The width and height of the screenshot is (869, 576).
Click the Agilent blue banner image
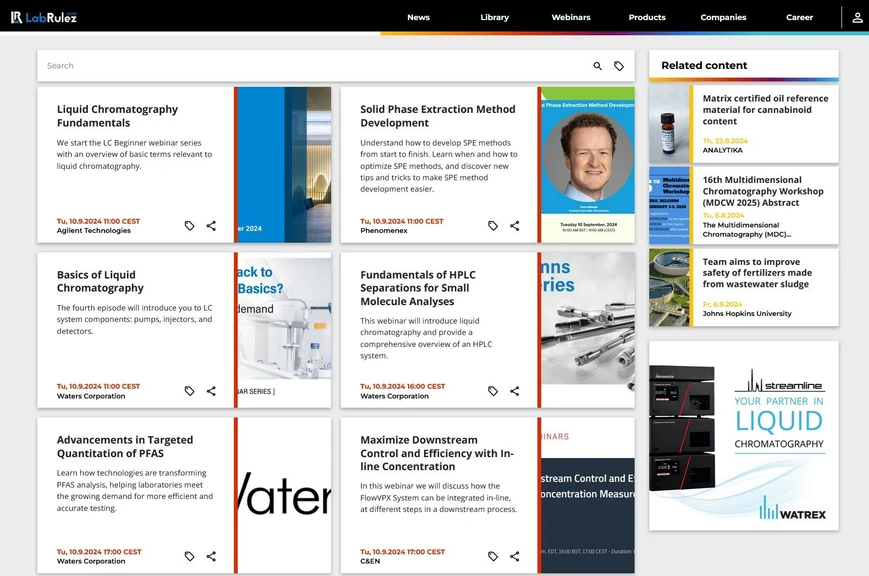(284, 165)
